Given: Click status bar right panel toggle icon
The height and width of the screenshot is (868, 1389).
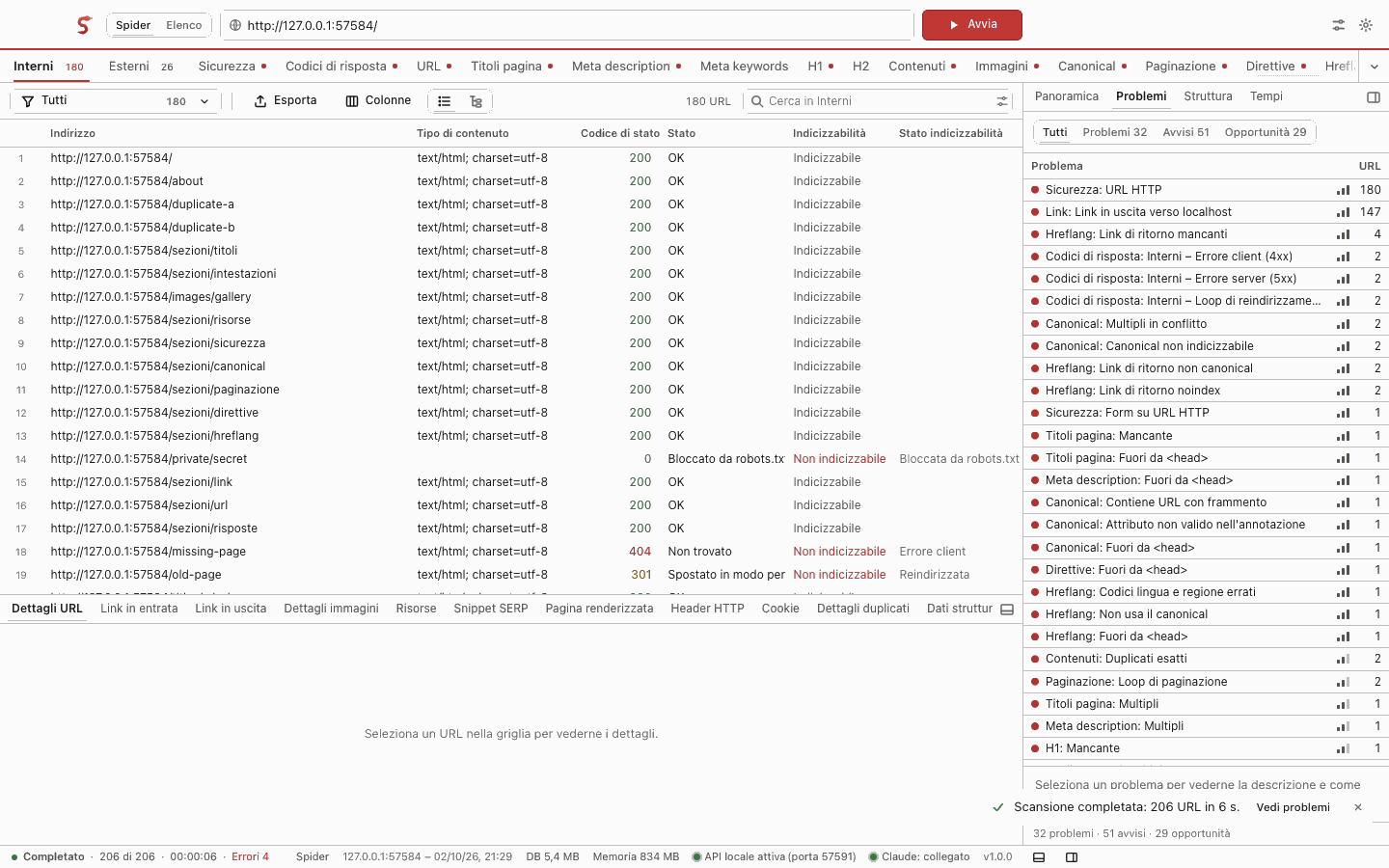Looking at the screenshot, I should (1072, 857).
